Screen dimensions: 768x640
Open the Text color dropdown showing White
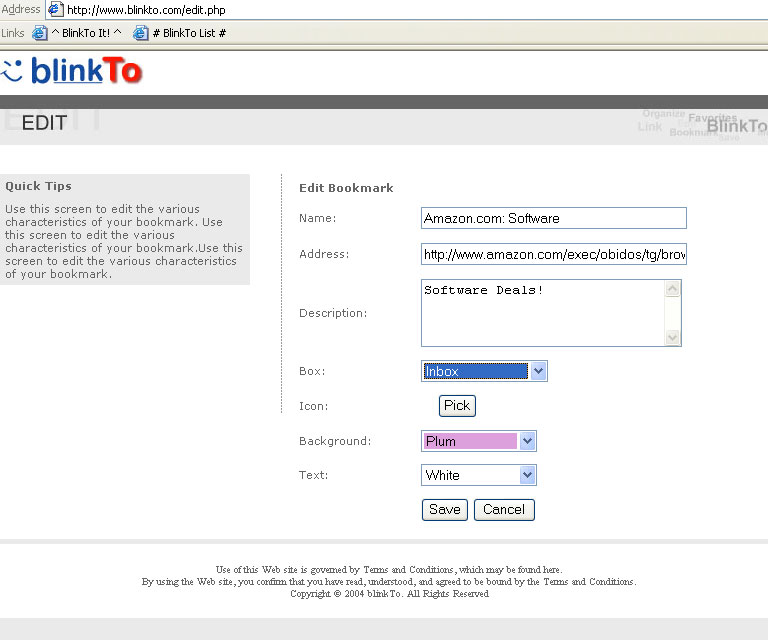528,475
